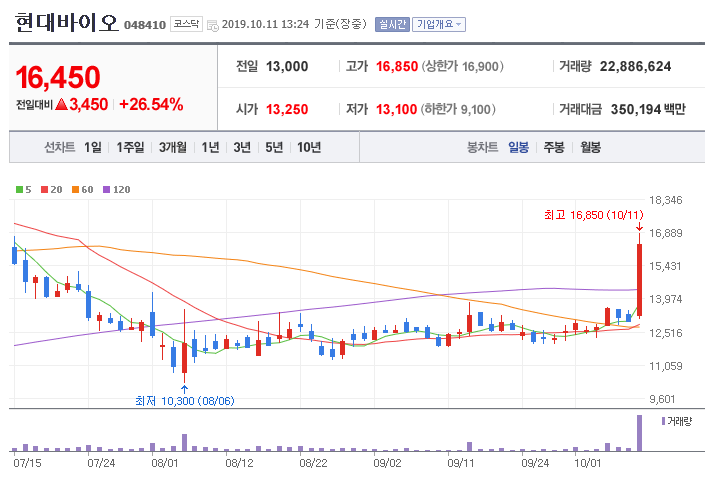Select the 1일 line chart tab

coord(93,147)
